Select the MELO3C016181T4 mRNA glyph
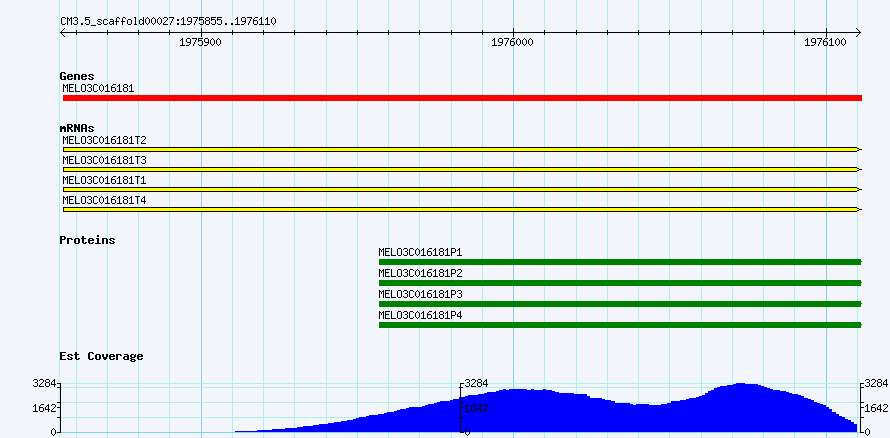890x438 pixels. (462, 209)
